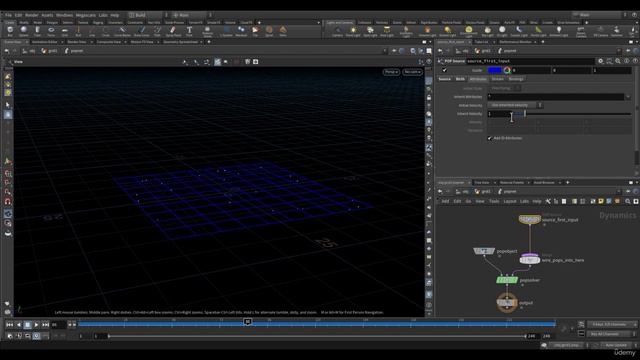640x360 pixels.
Task: Click the search icon in parameter pane
Action: coord(618,61)
